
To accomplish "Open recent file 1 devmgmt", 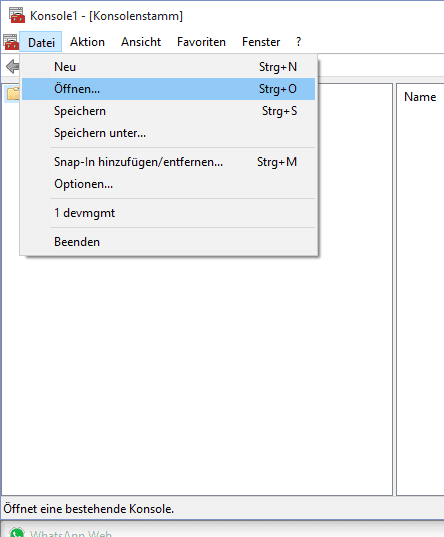I will click(x=169, y=213).
